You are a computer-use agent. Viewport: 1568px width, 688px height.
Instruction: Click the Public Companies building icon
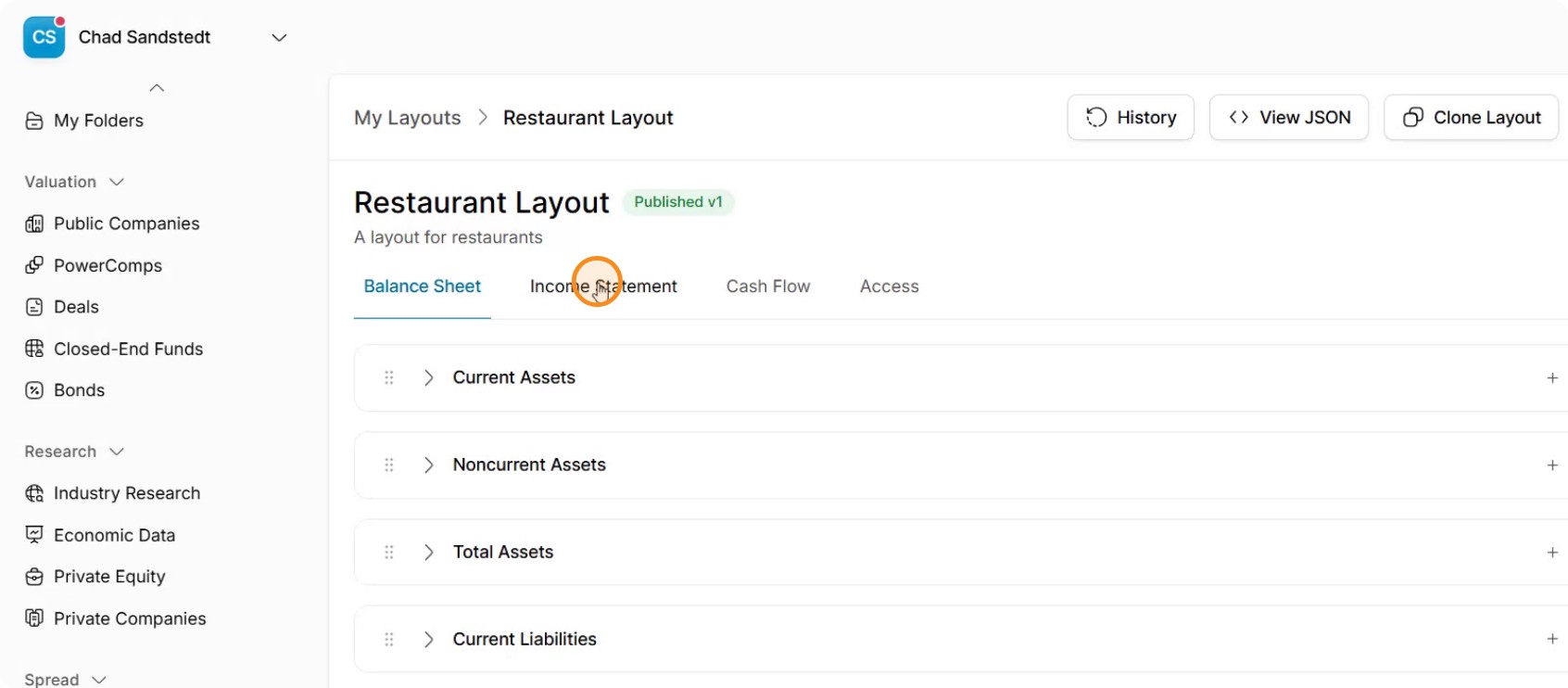[x=34, y=223]
